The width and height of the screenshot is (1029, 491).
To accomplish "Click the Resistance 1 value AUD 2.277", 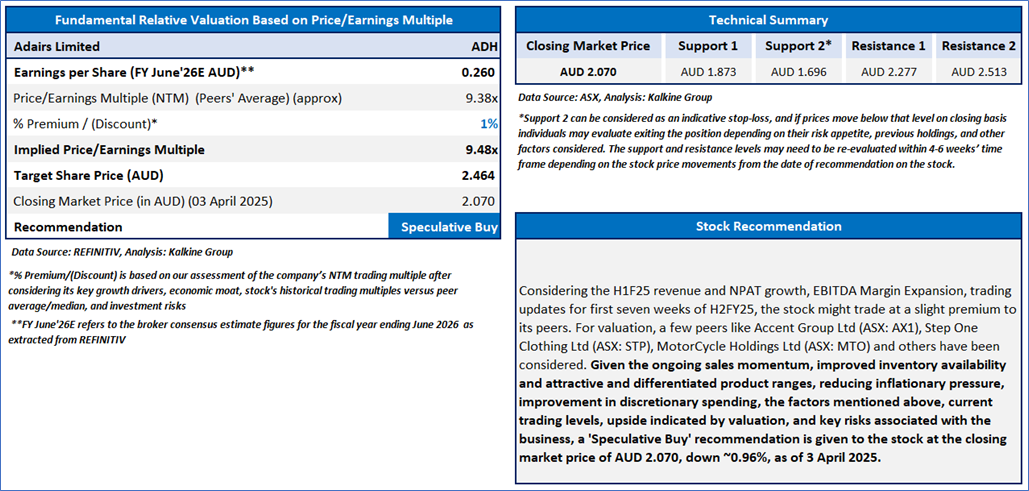I will point(888,72).
